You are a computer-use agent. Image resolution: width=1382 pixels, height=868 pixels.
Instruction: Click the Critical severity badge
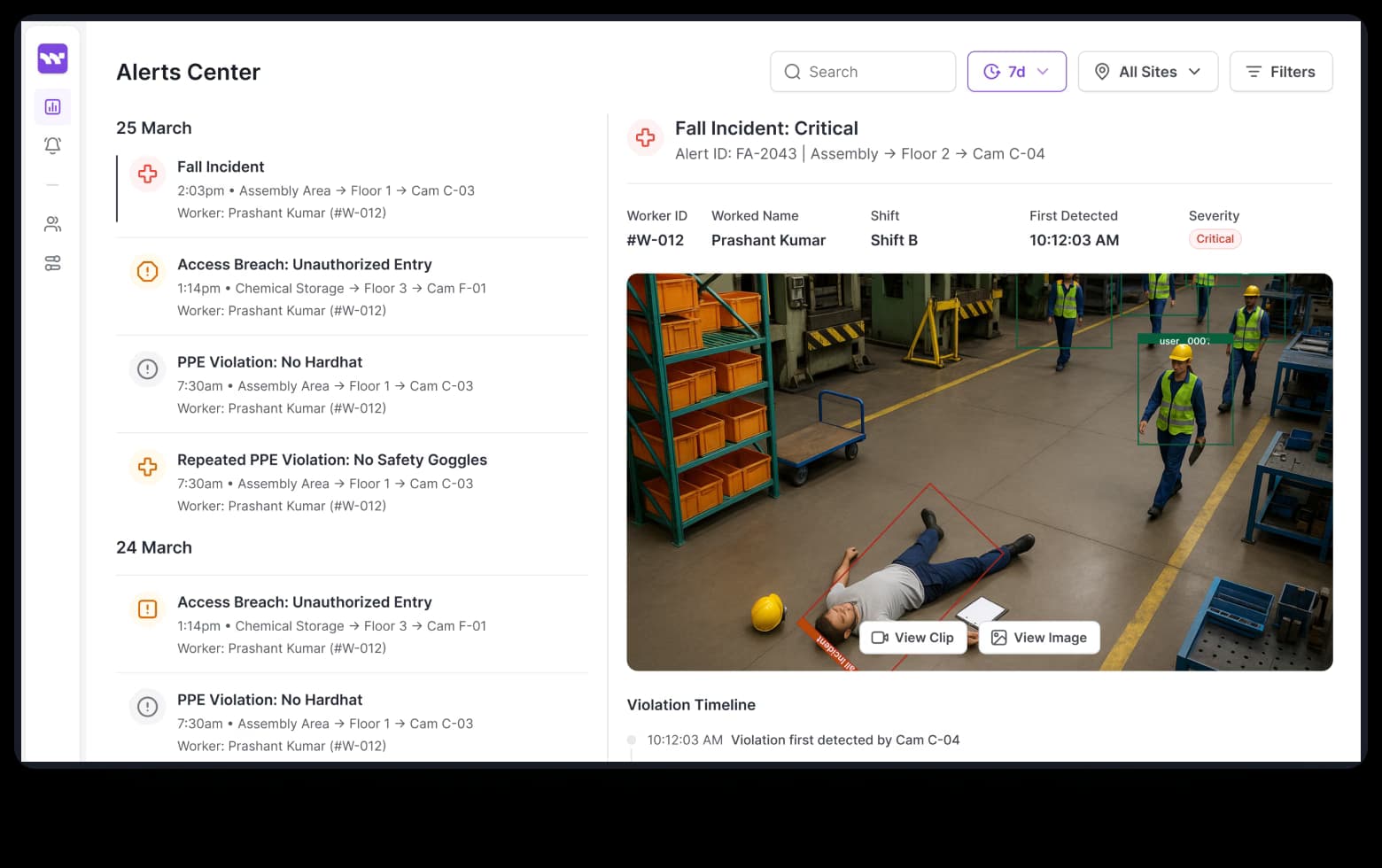coord(1215,239)
